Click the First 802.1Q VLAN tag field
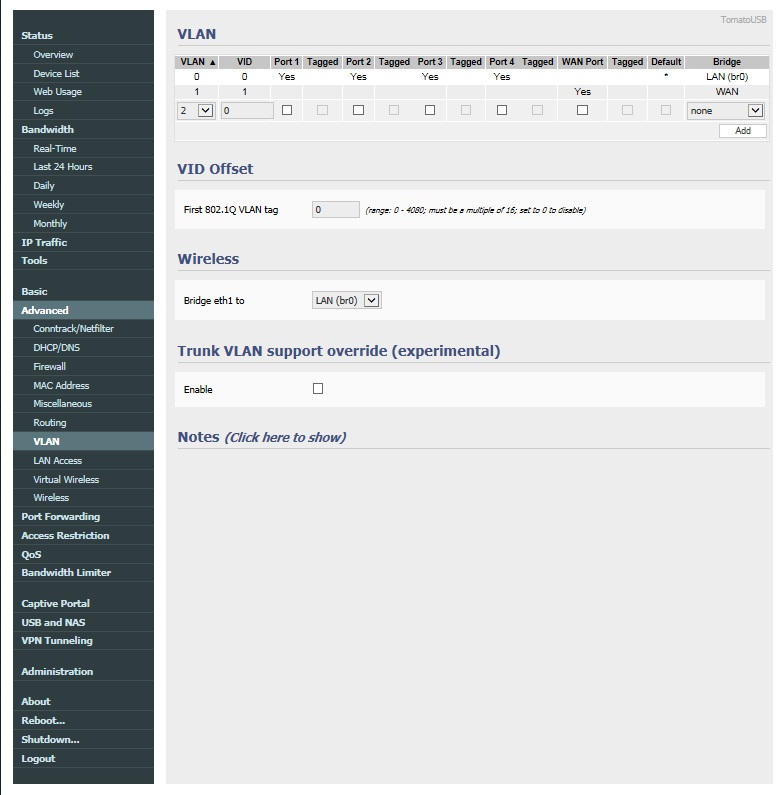This screenshot has height=795, width=783. [x=336, y=210]
